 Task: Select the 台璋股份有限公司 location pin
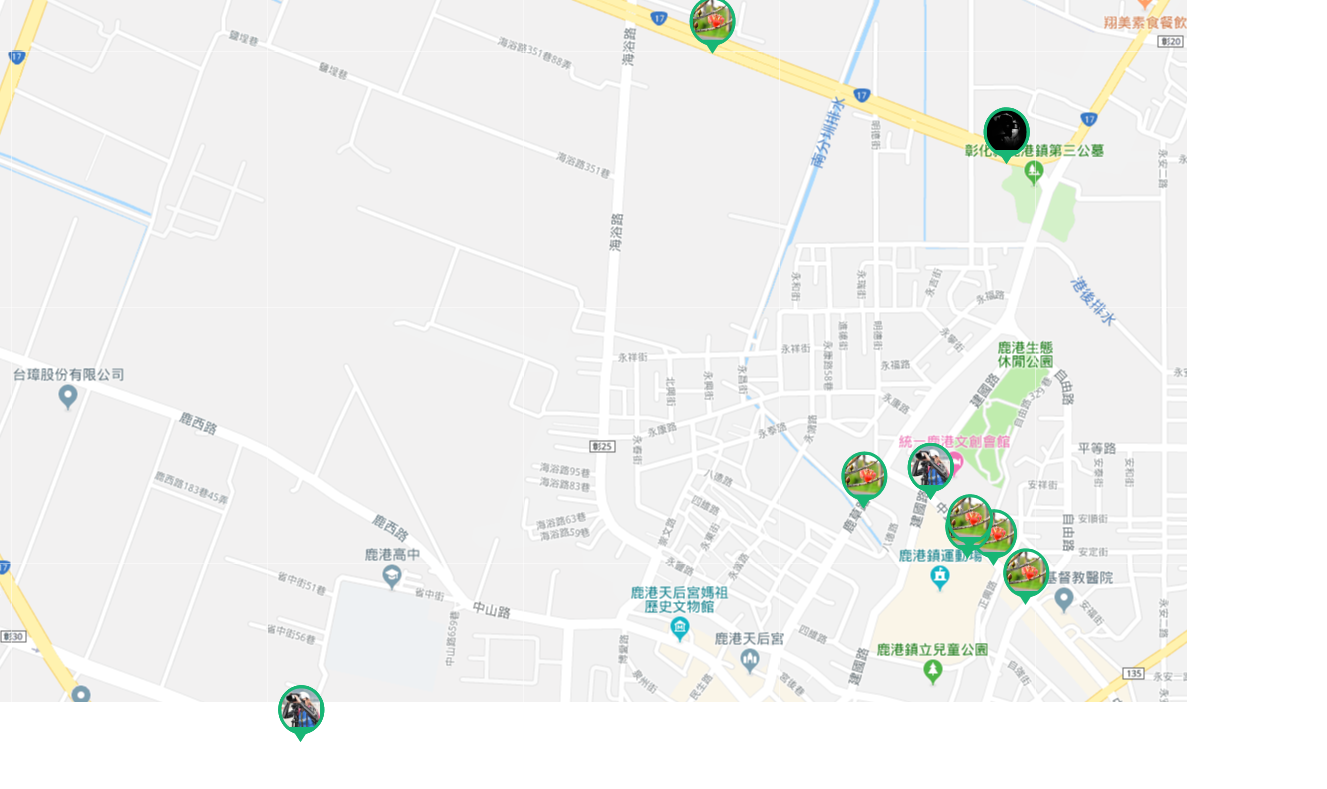pyautogui.click(x=68, y=397)
